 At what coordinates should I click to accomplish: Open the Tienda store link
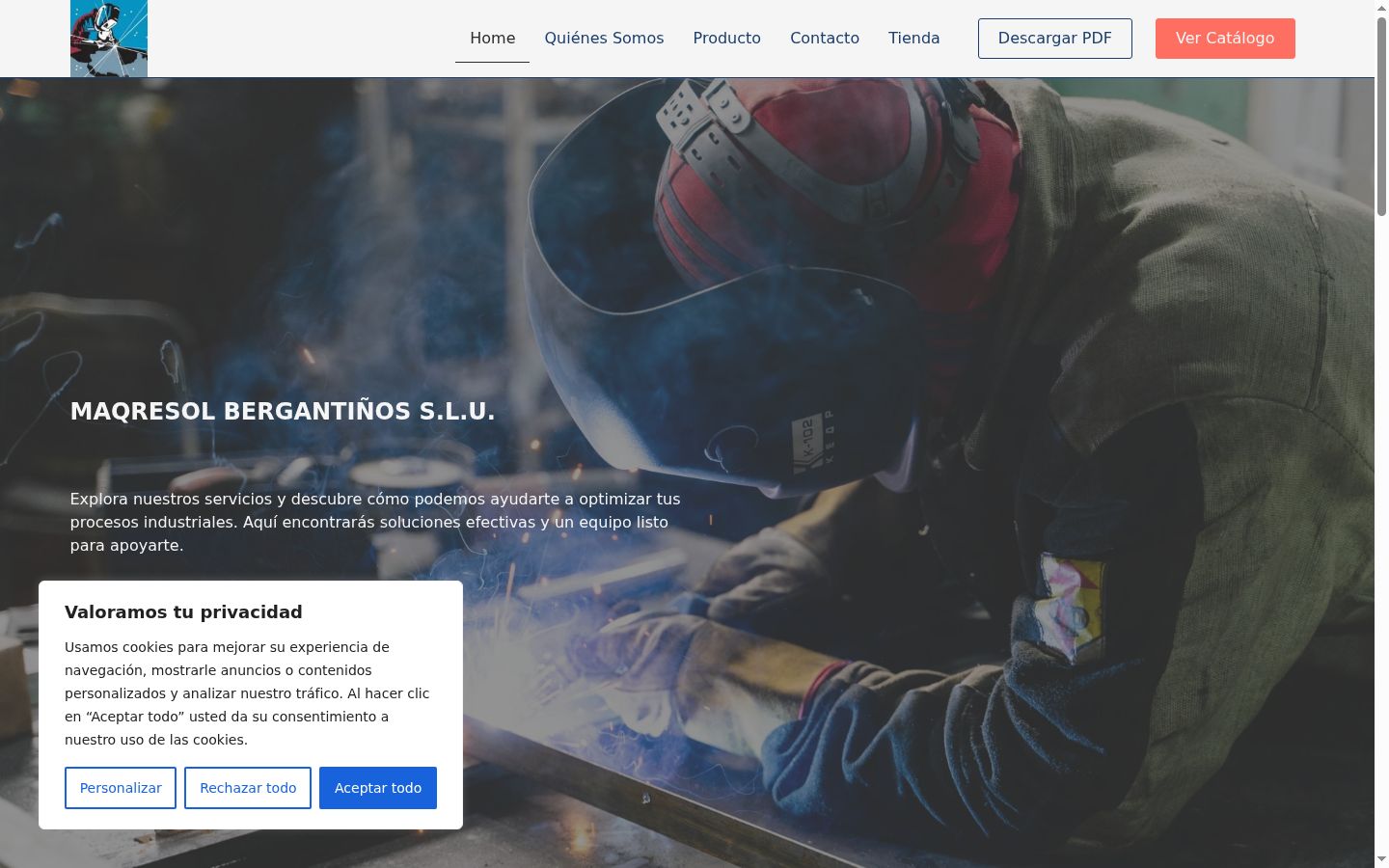pos(913,39)
